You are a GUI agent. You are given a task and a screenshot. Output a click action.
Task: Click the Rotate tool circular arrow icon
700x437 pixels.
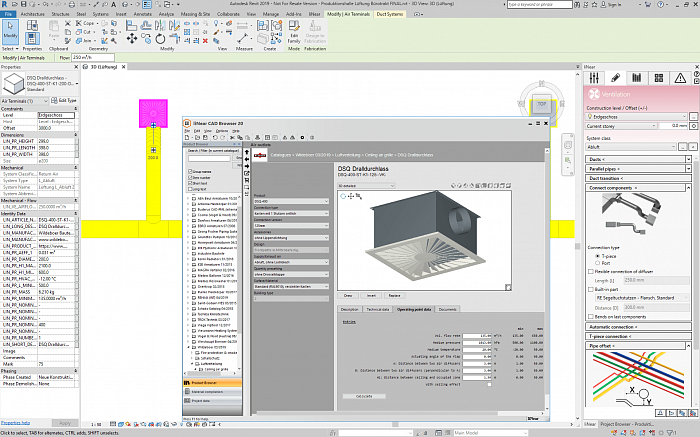coord(160,39)
